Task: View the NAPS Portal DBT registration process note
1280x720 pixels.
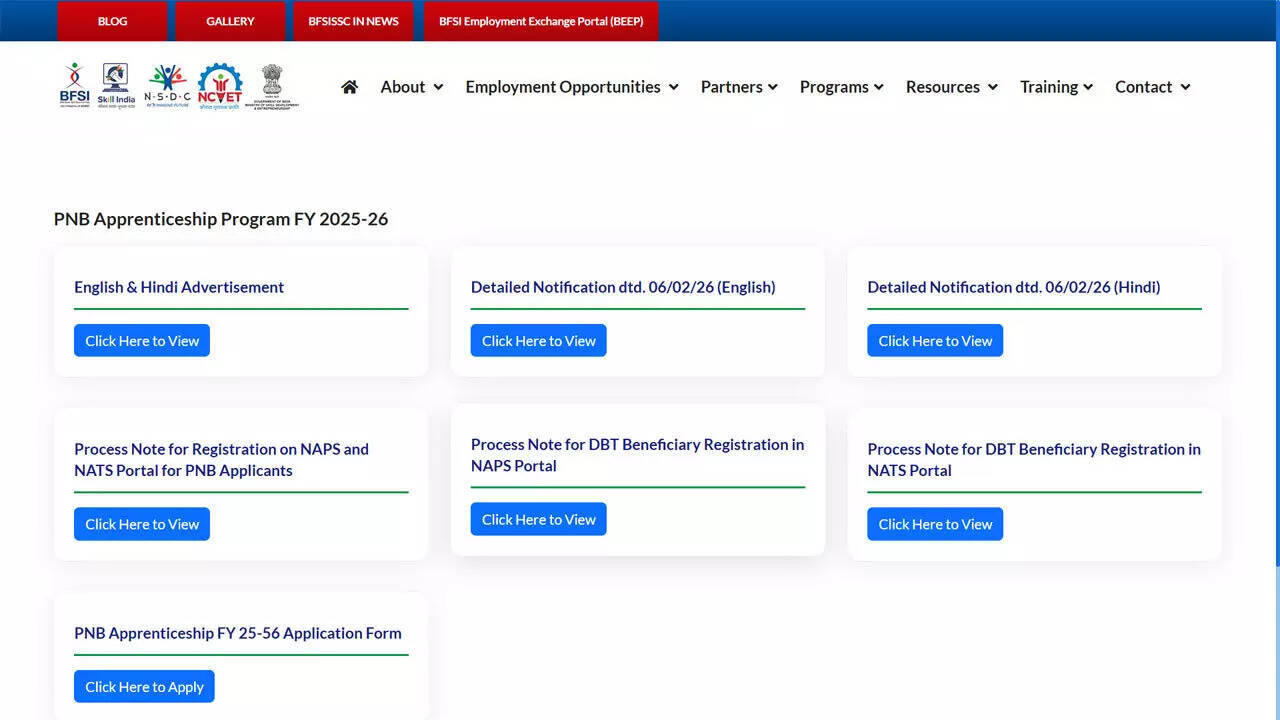Action: (538, 518)
